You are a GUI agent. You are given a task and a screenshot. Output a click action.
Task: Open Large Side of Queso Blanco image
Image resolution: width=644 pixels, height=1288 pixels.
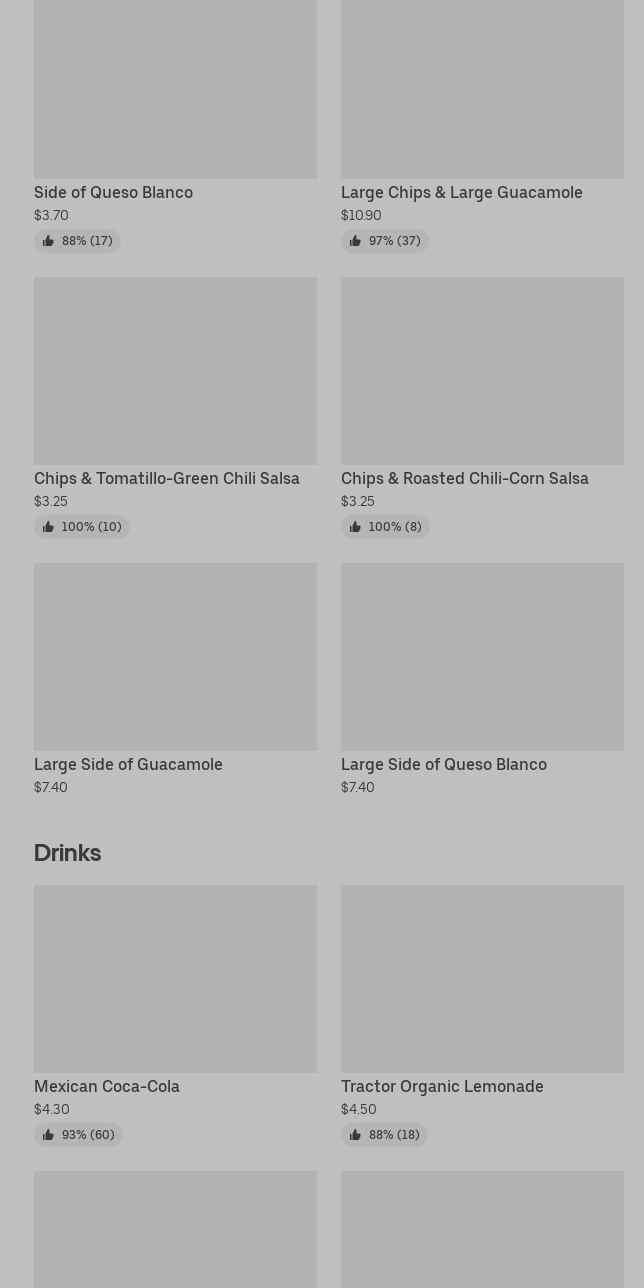point(482,656)
